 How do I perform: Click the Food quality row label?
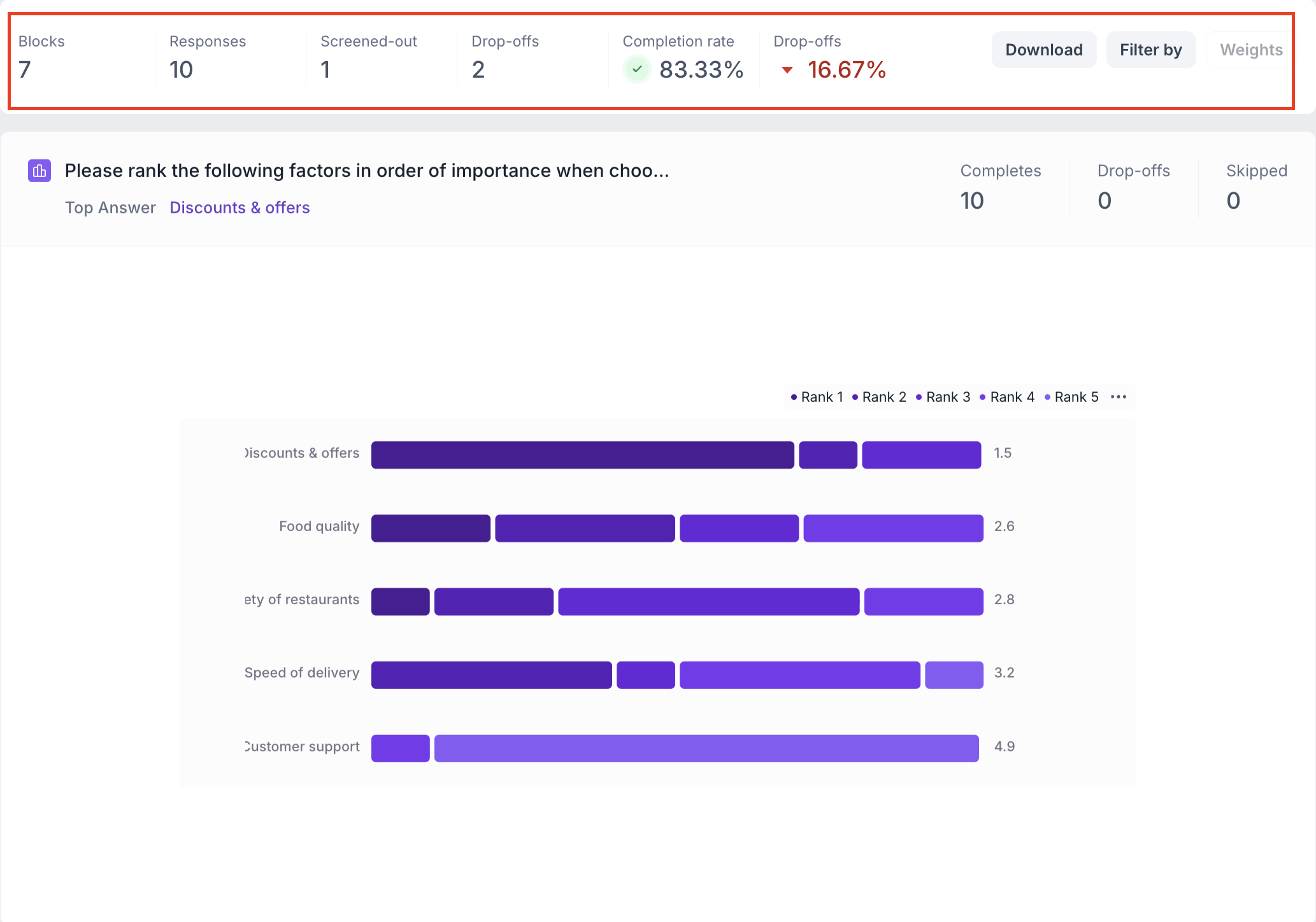coord(319,526)
